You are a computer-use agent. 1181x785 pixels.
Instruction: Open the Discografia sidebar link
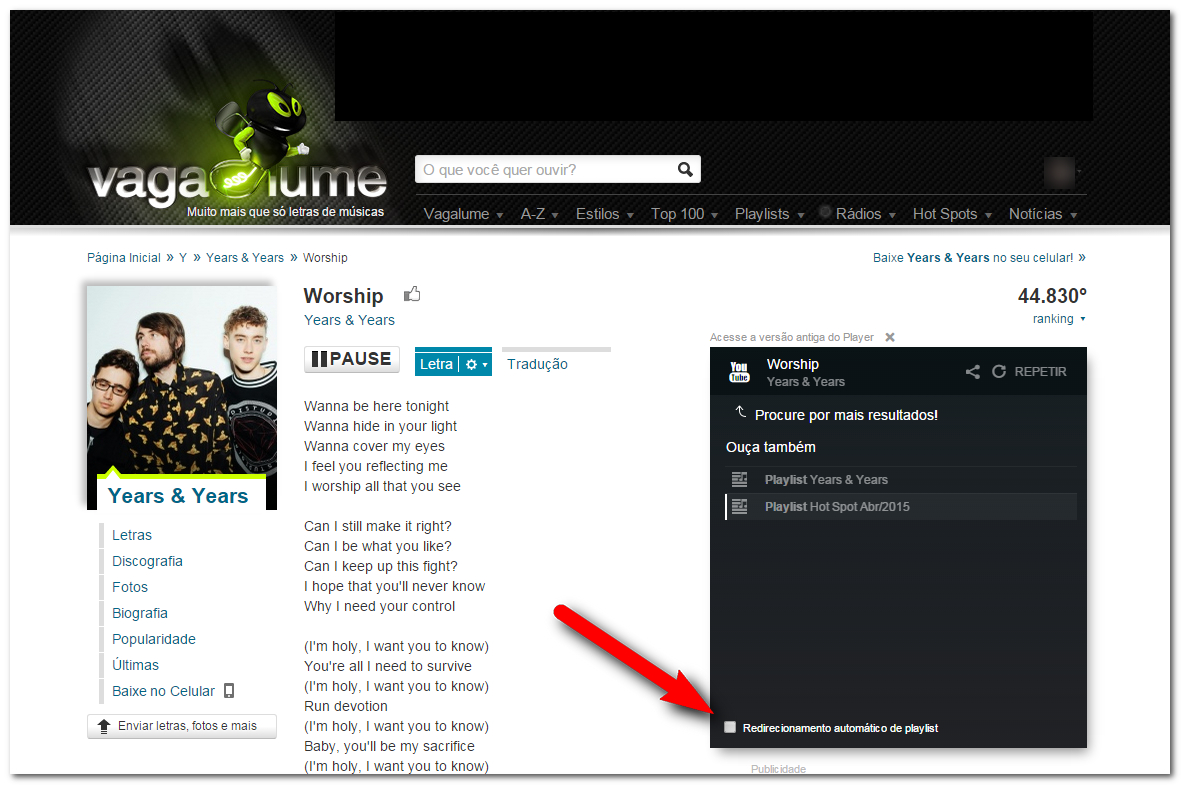[x=148, y=561]
